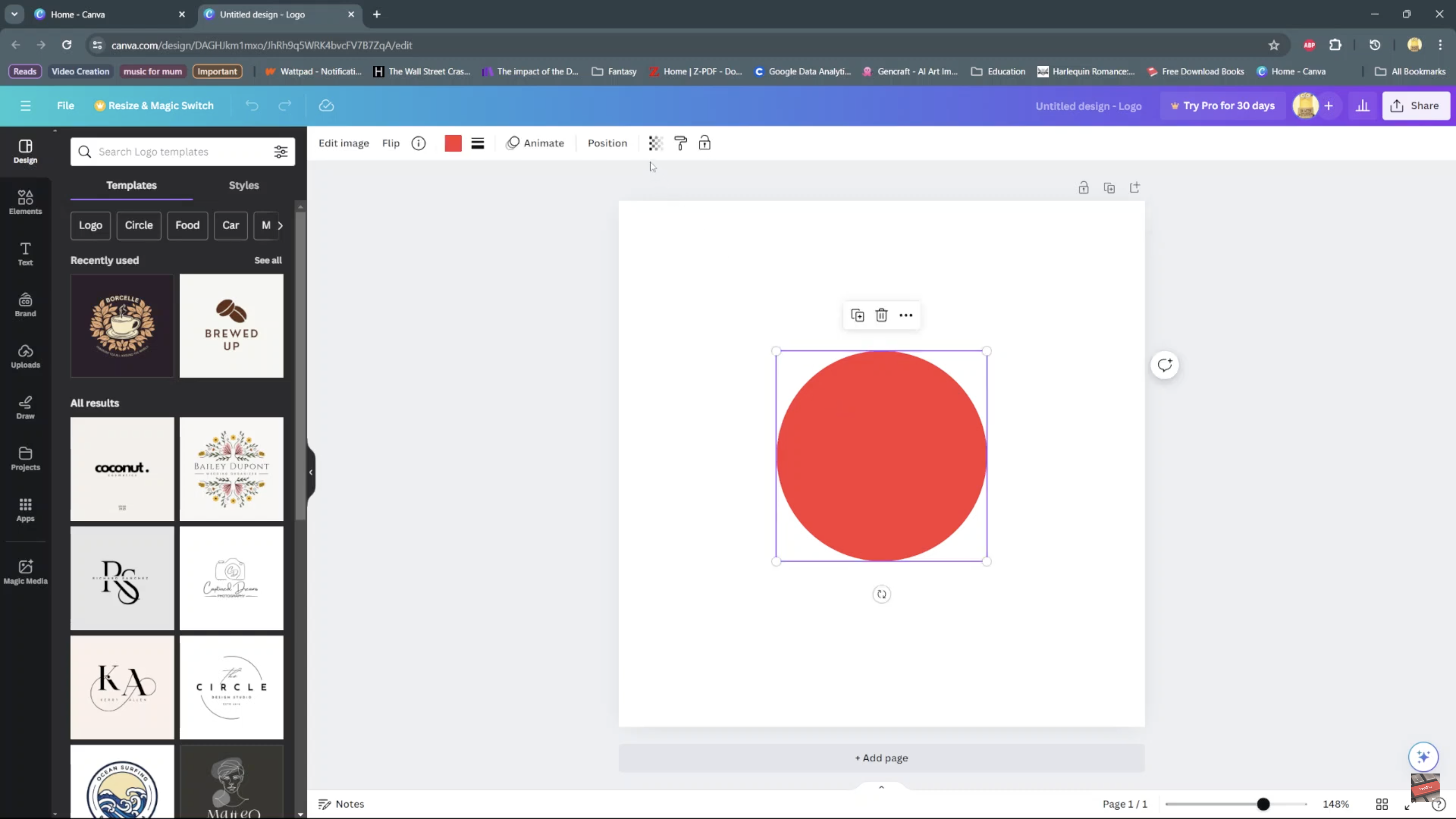
Task: Add a new page via top-right page icon
Action: pyautogui.click(x=1134, y=188)
